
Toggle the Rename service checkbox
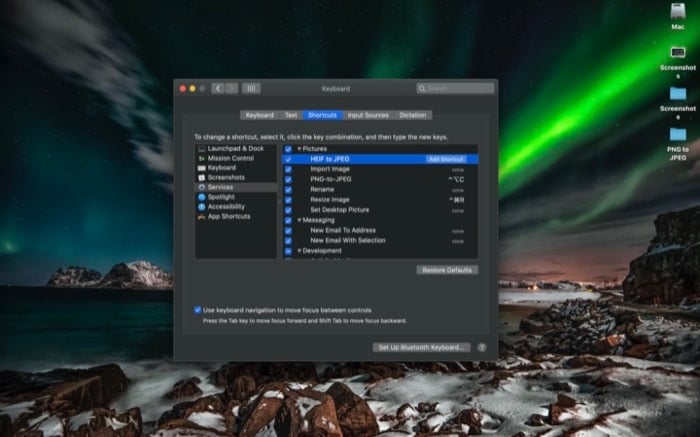(x=288, y=190)
